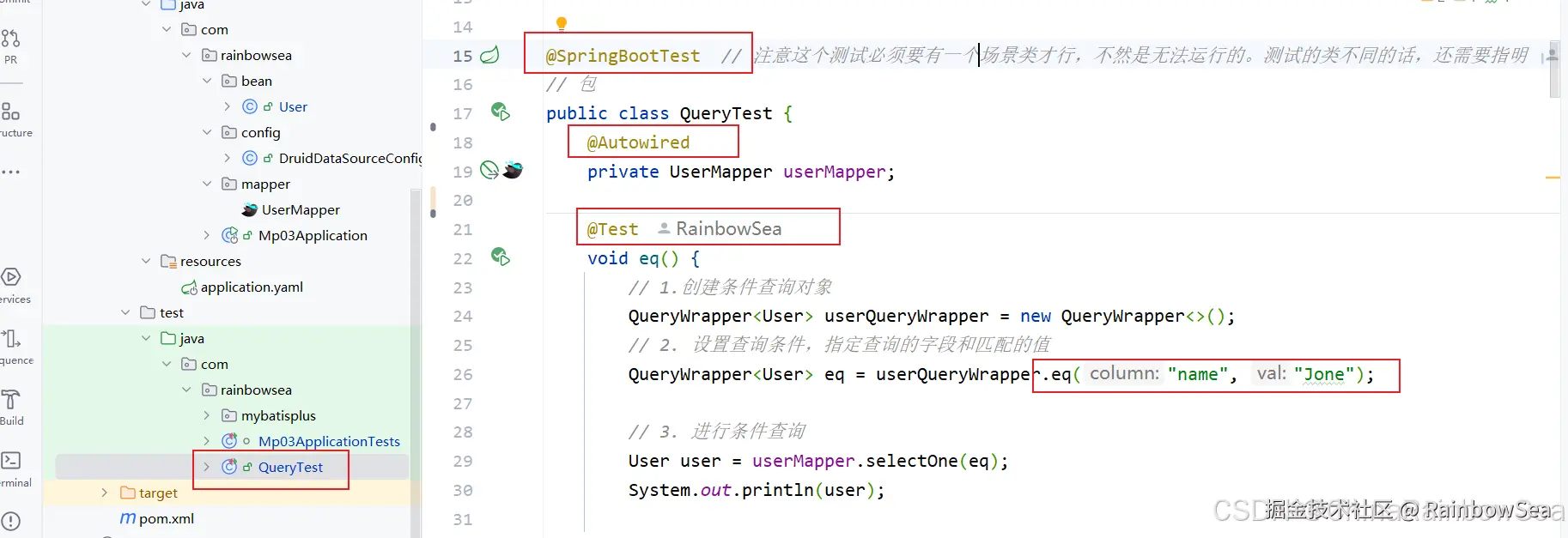Expand the Mp03ApplicationTests node

(207, 441)
